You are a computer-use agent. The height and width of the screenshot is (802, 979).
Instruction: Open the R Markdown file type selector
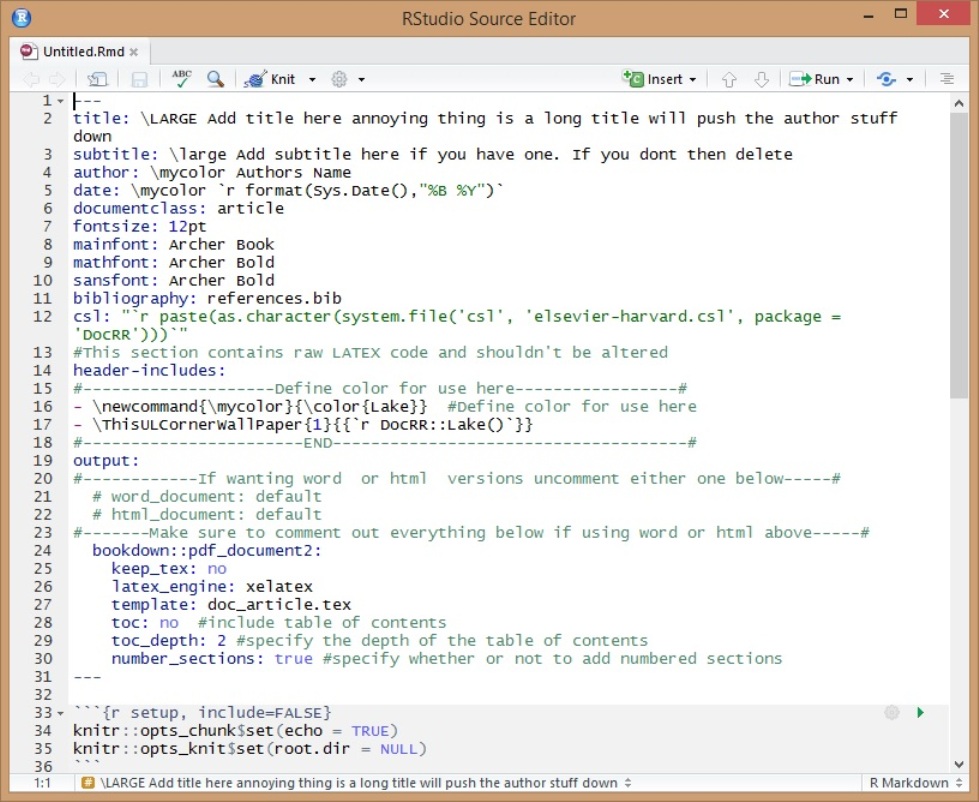[x=917, y=783]
